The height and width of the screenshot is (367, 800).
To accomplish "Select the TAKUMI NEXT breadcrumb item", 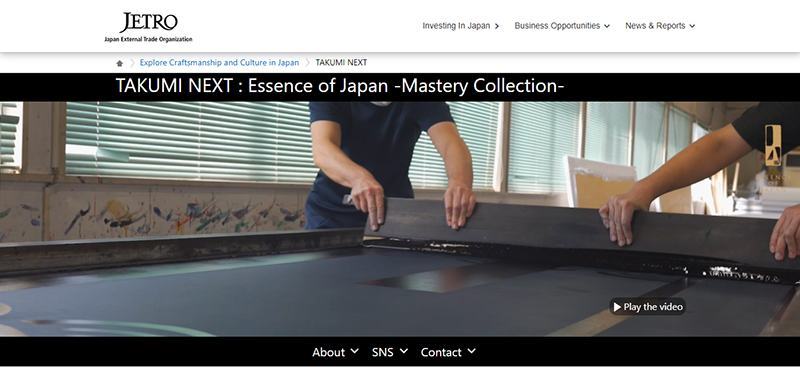I will click(x=341, y=63).
